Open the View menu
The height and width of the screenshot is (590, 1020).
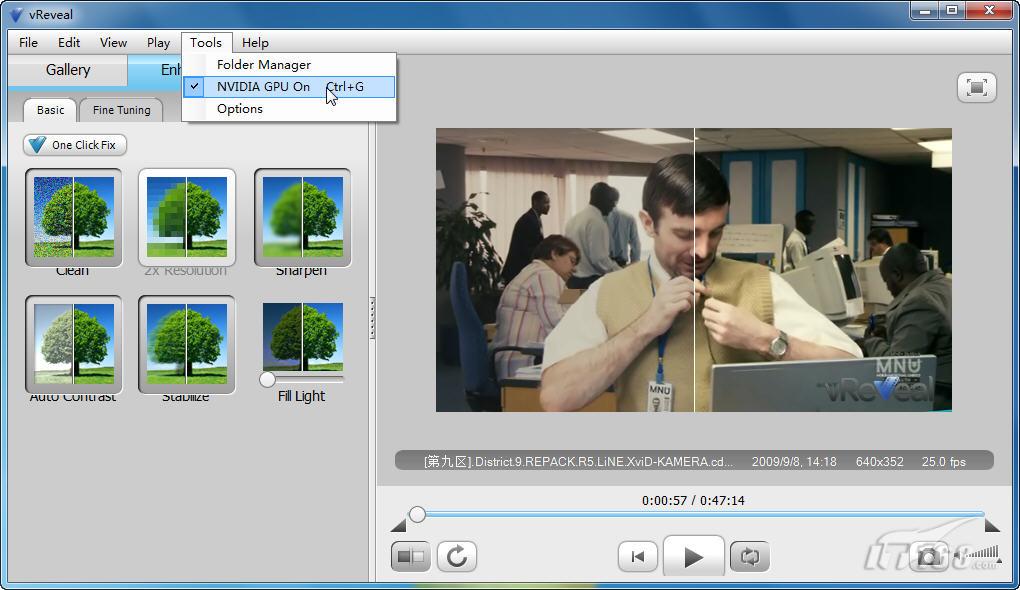click(113, 42)
